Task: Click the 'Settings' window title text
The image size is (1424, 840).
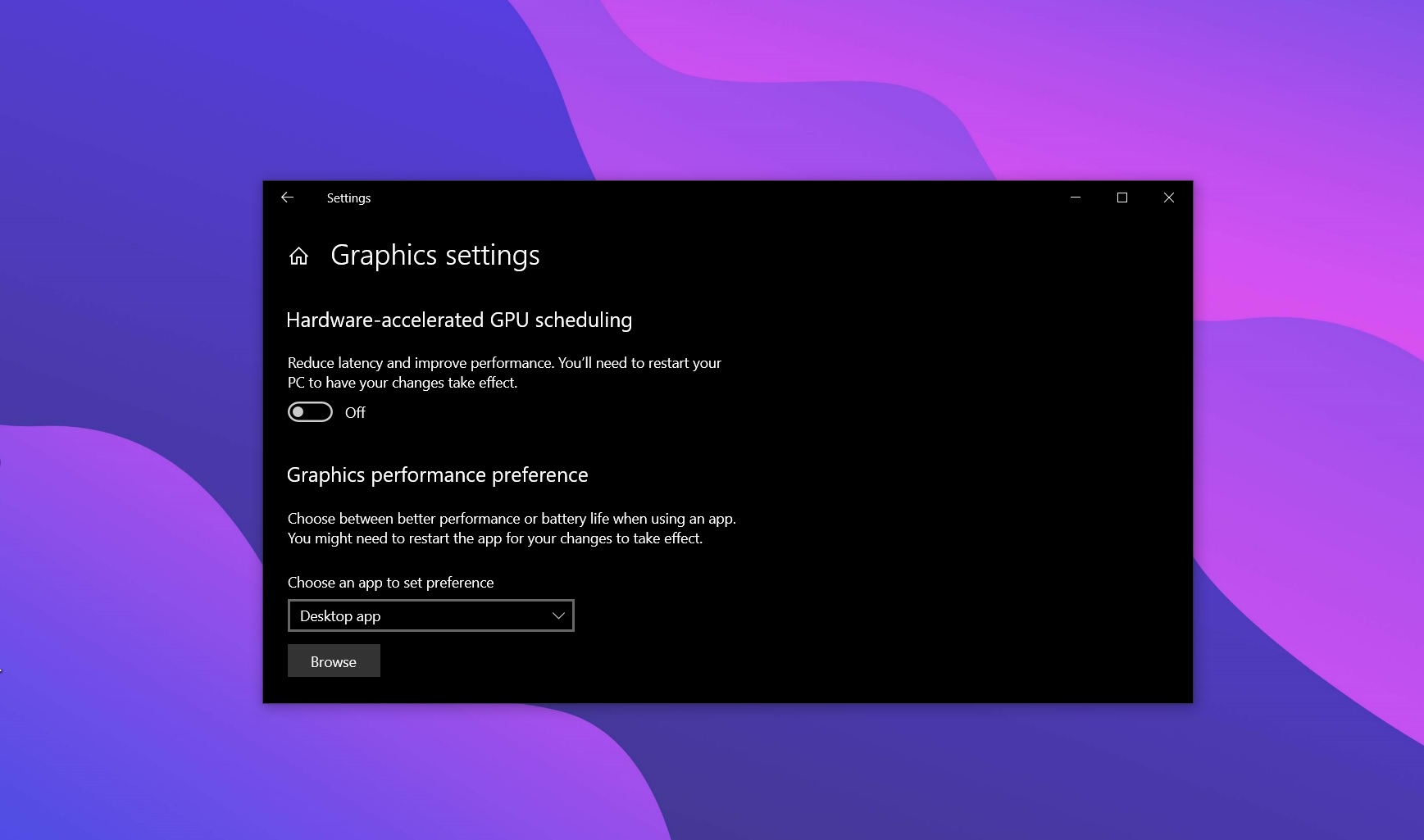Action: (348, 198)
